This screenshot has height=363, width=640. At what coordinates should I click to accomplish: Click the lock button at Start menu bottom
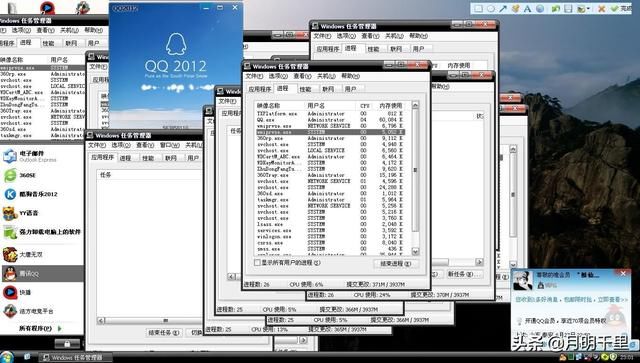[x=67, y=343]
